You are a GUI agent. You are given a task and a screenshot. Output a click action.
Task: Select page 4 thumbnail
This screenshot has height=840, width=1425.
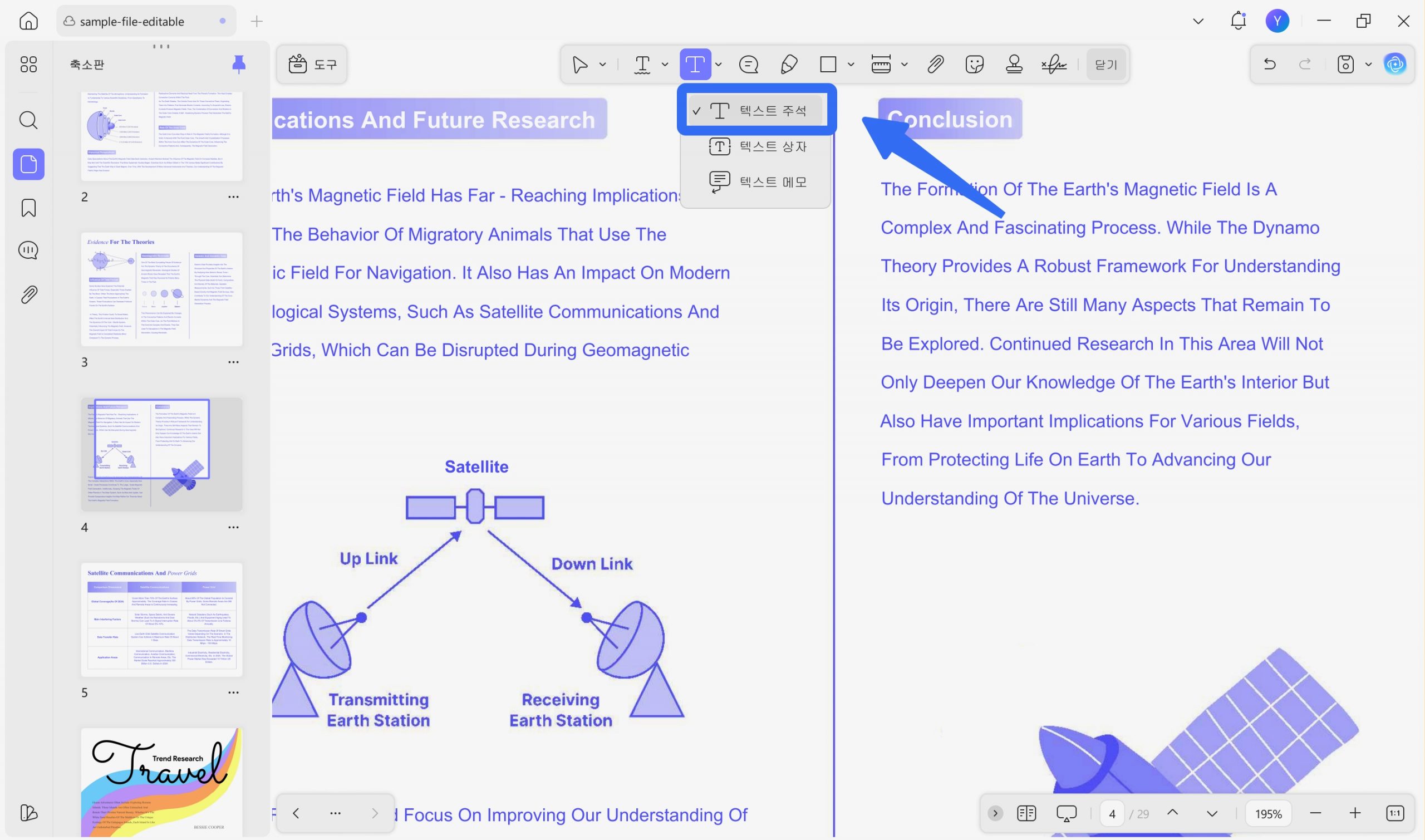[x=161, y=454]
